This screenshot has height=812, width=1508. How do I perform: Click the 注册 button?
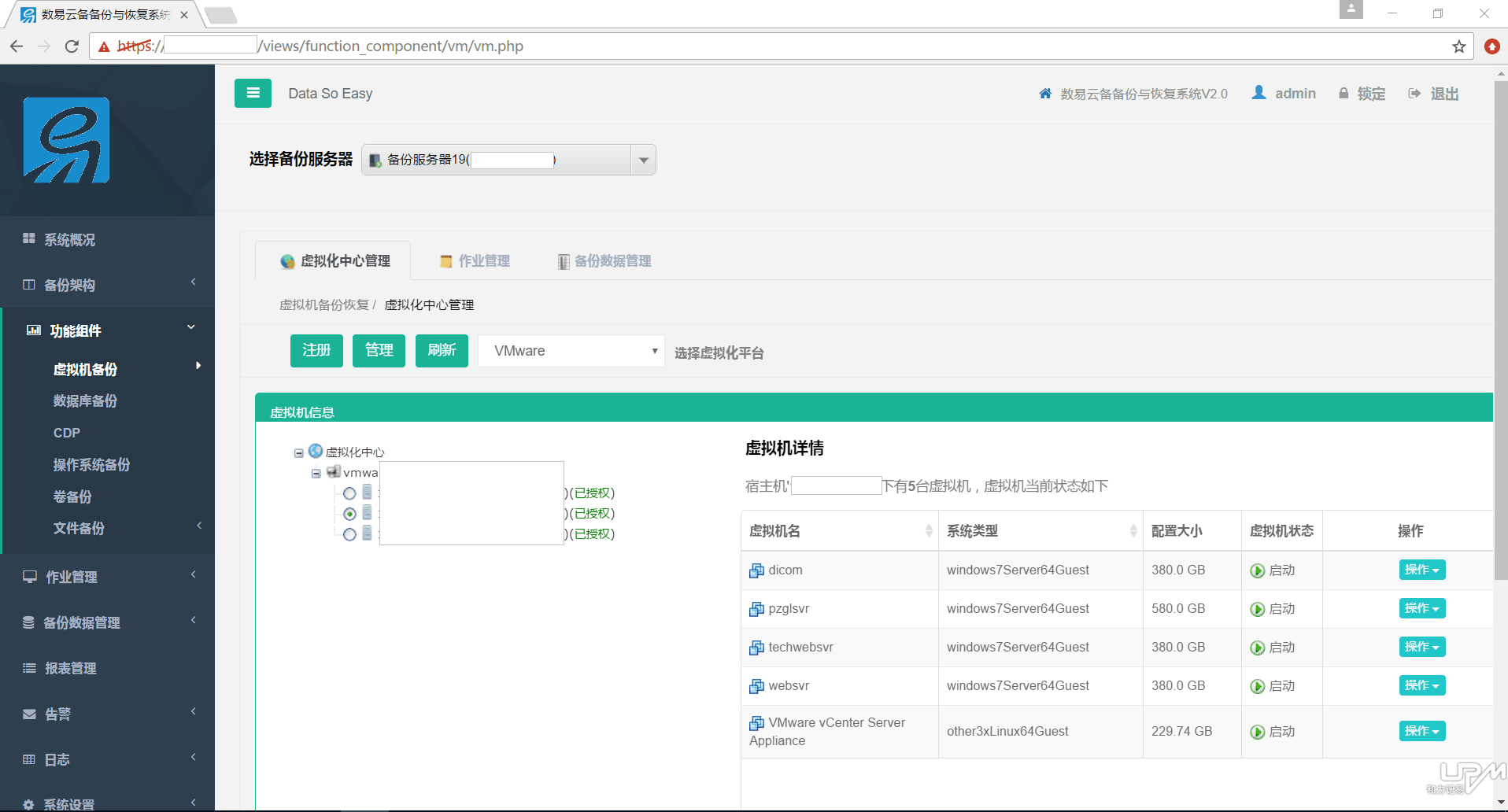[316, 350]
